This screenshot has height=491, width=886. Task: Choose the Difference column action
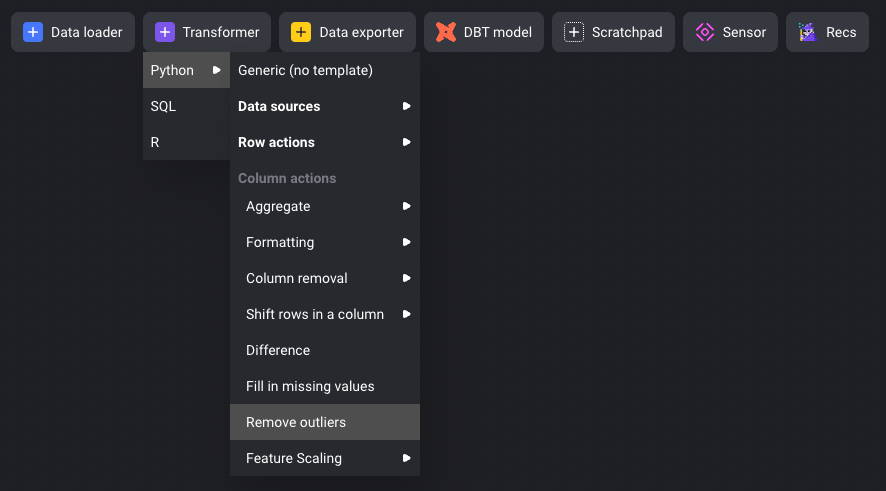[325, 350]
